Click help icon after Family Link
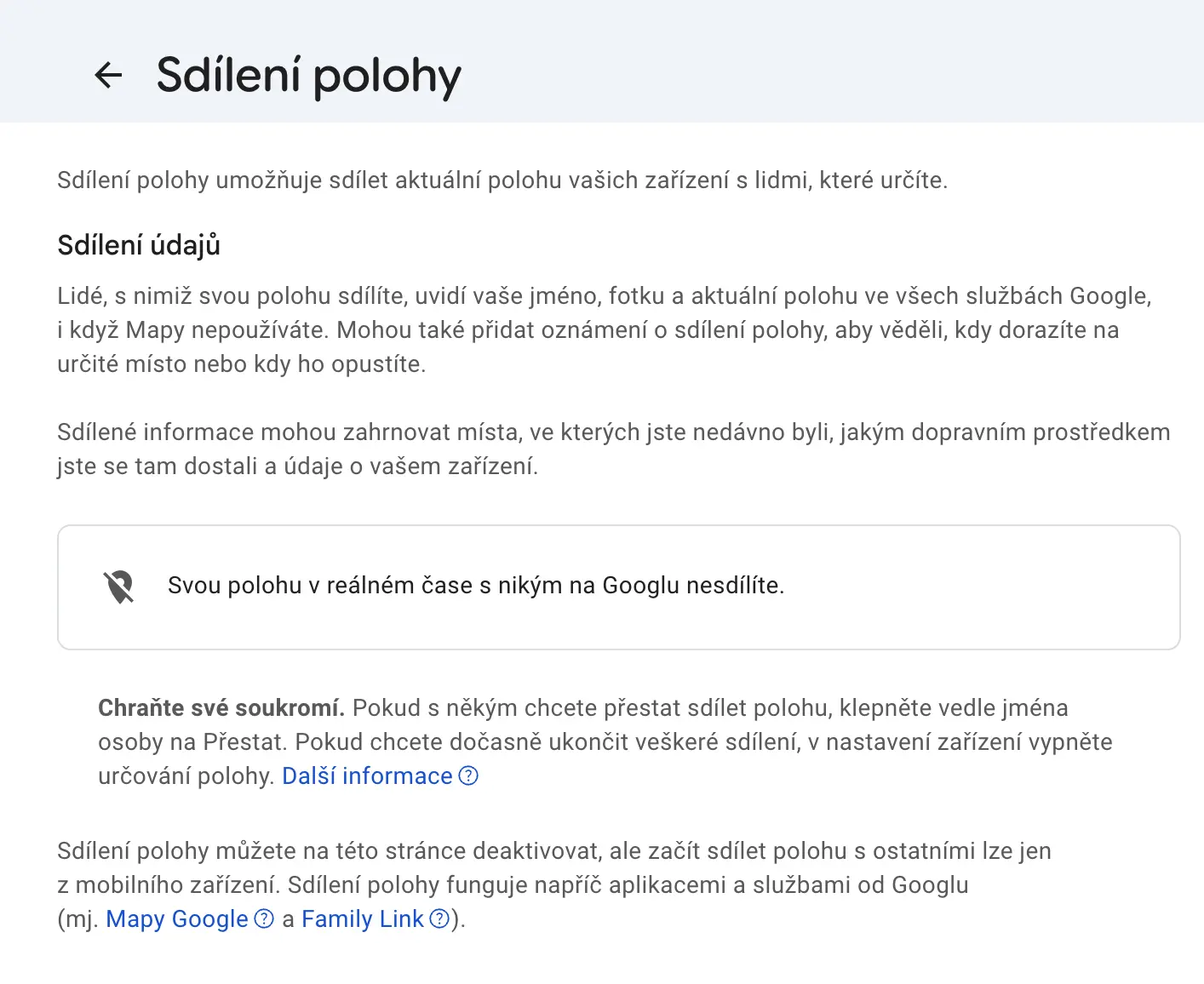The image size is (1204, 984). [439, 918]
